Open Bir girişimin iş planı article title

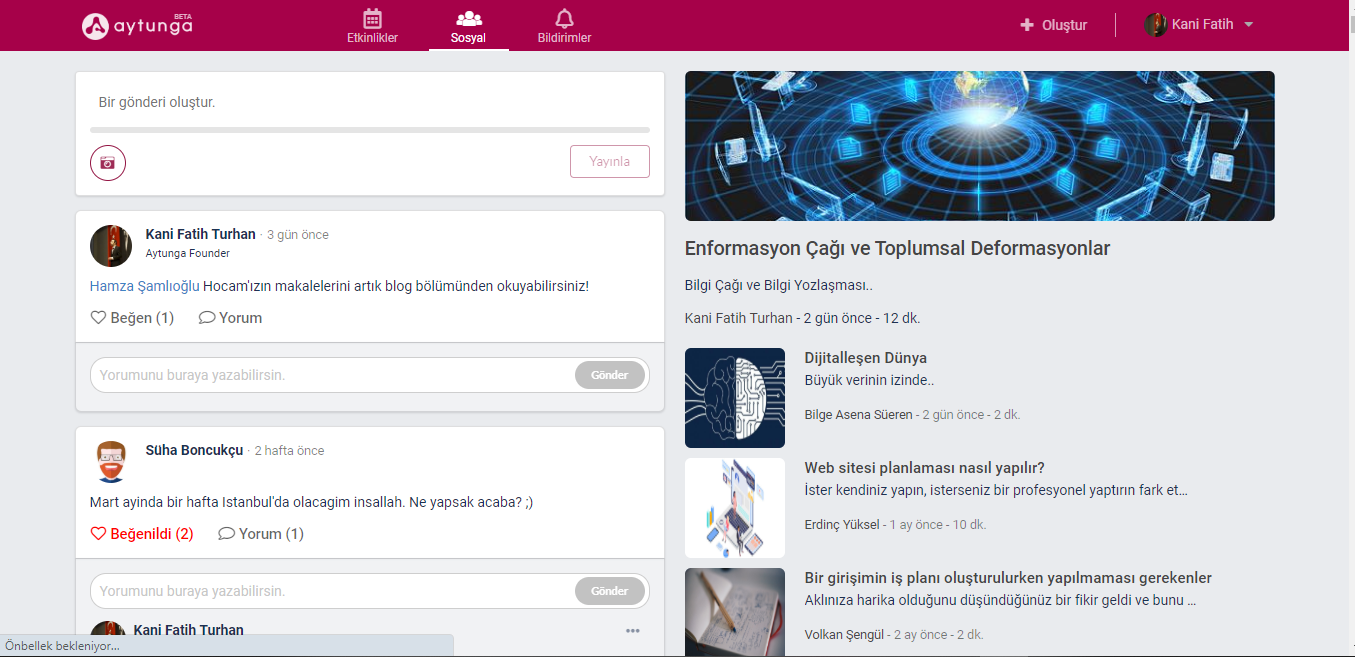coord(1008,578)
